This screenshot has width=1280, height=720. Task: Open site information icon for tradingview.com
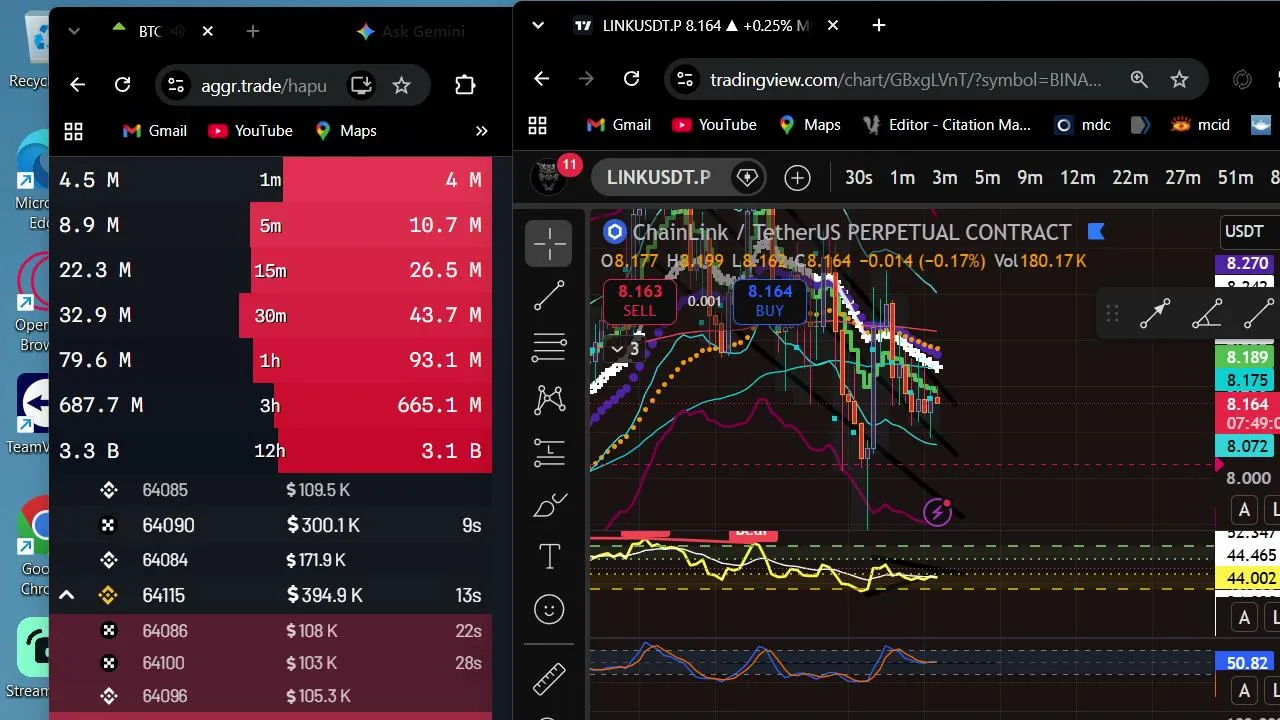[x=683, y=79]
